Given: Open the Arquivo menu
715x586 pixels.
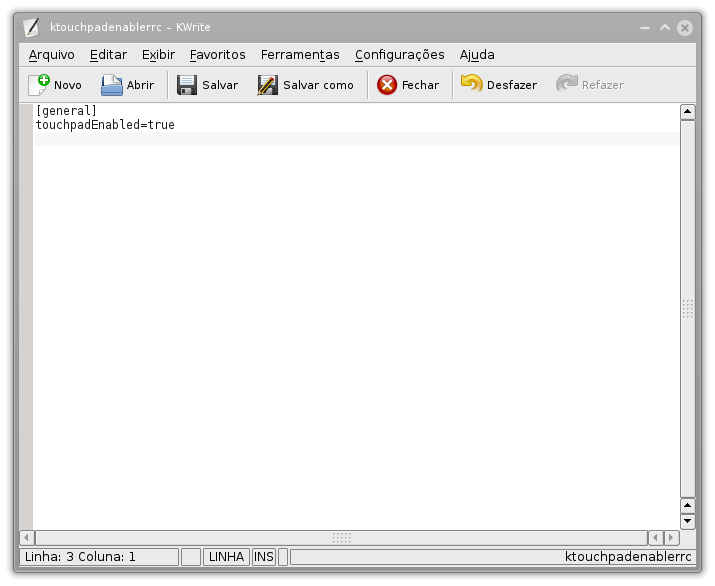Looking at the screenshot, I should coord(52,55).
